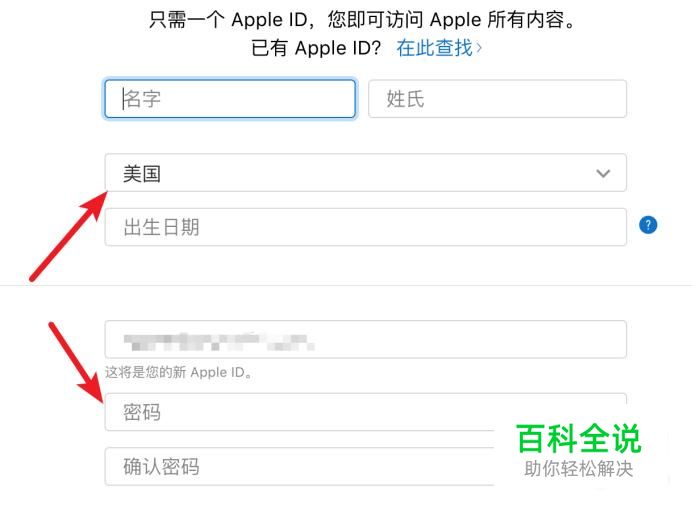Click the chevron arrow in country selector
The image size is (692, 513).
(x=603, y=173)
